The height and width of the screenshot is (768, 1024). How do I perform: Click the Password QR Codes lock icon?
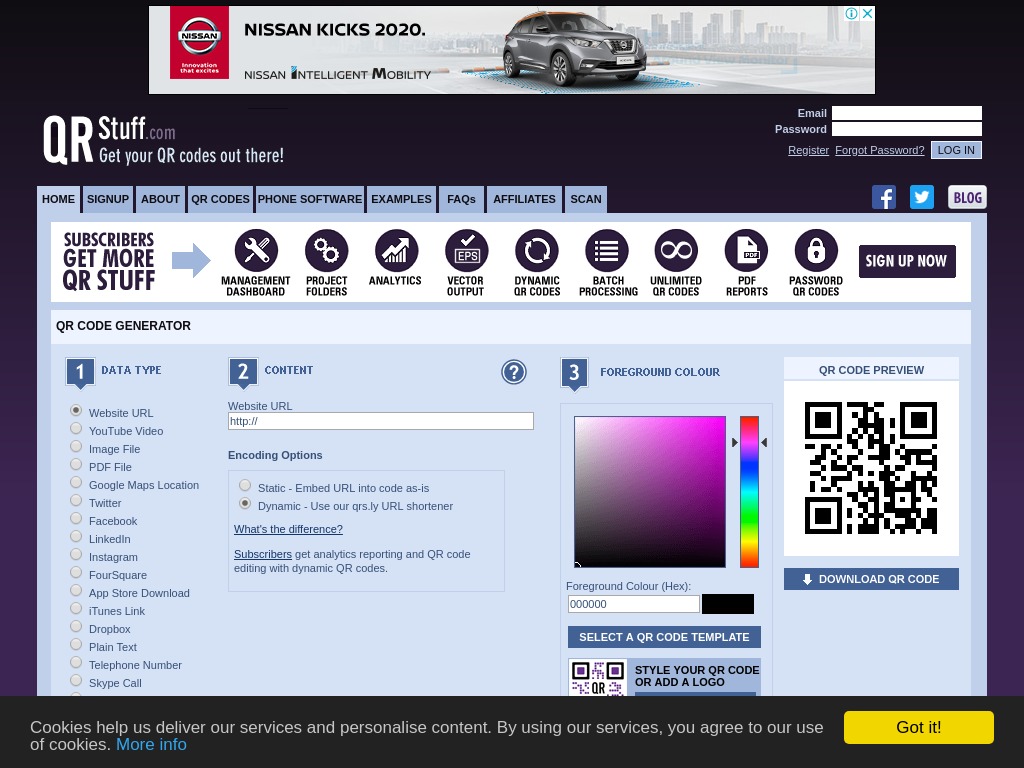pos(816,251)
